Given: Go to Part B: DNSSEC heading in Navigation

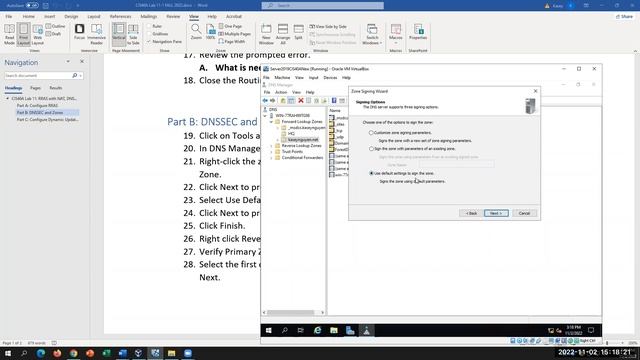Looking at the screenshot, I should (x=40, y=112).
